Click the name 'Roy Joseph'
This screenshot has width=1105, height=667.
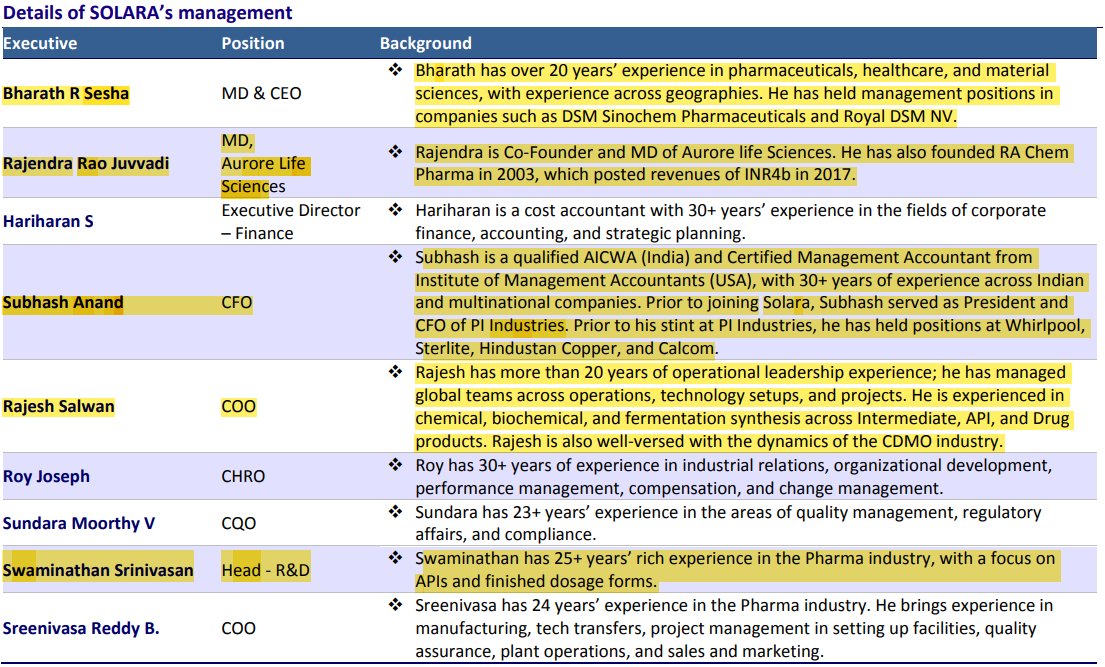coord(47,477)
